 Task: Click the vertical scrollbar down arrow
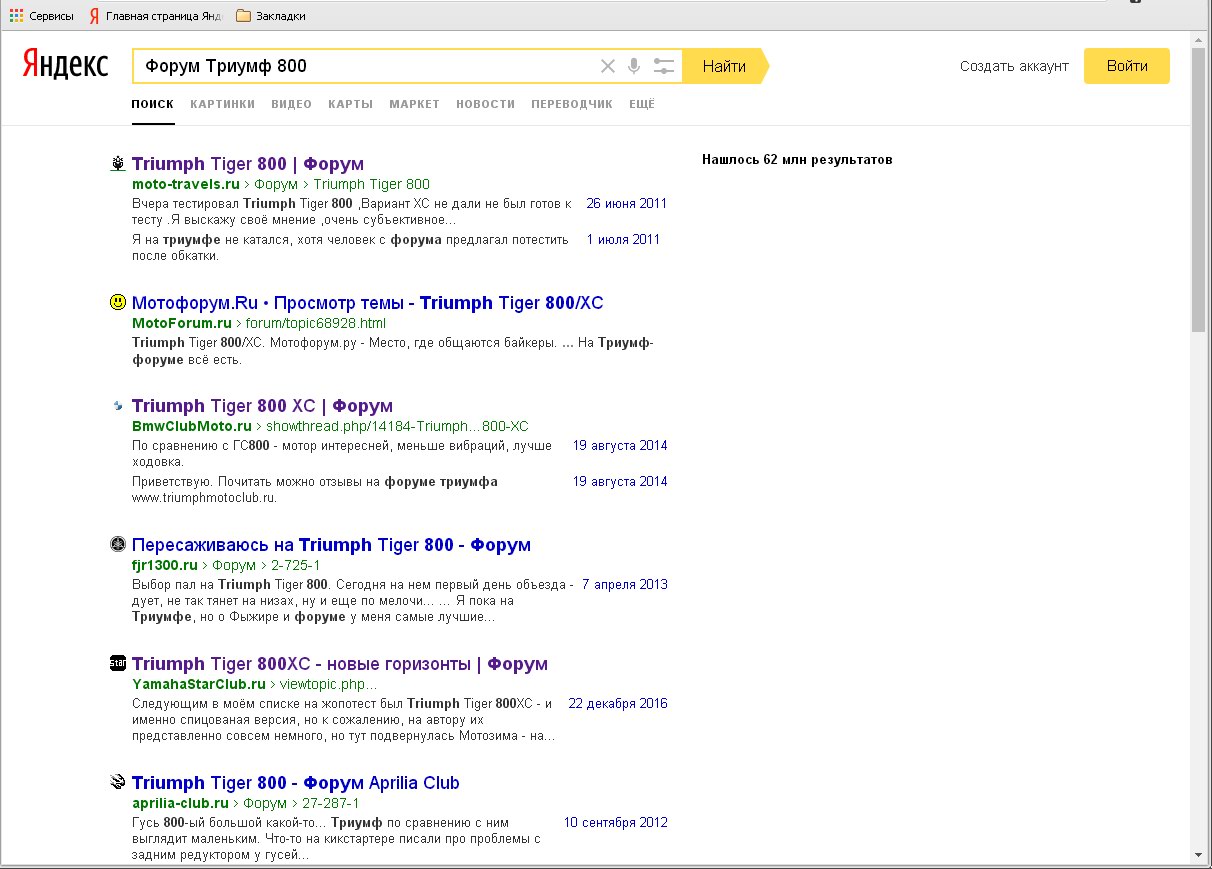1198,855
